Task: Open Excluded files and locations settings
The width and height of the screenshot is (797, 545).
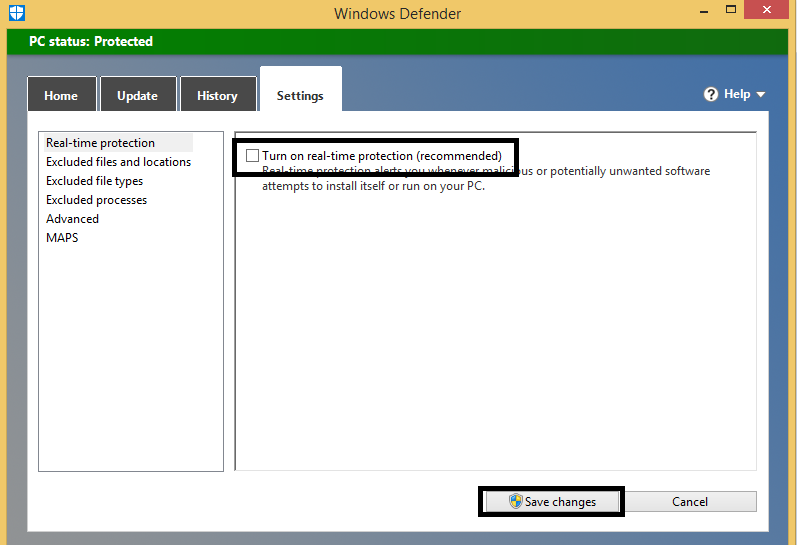Action: point(118,162)
